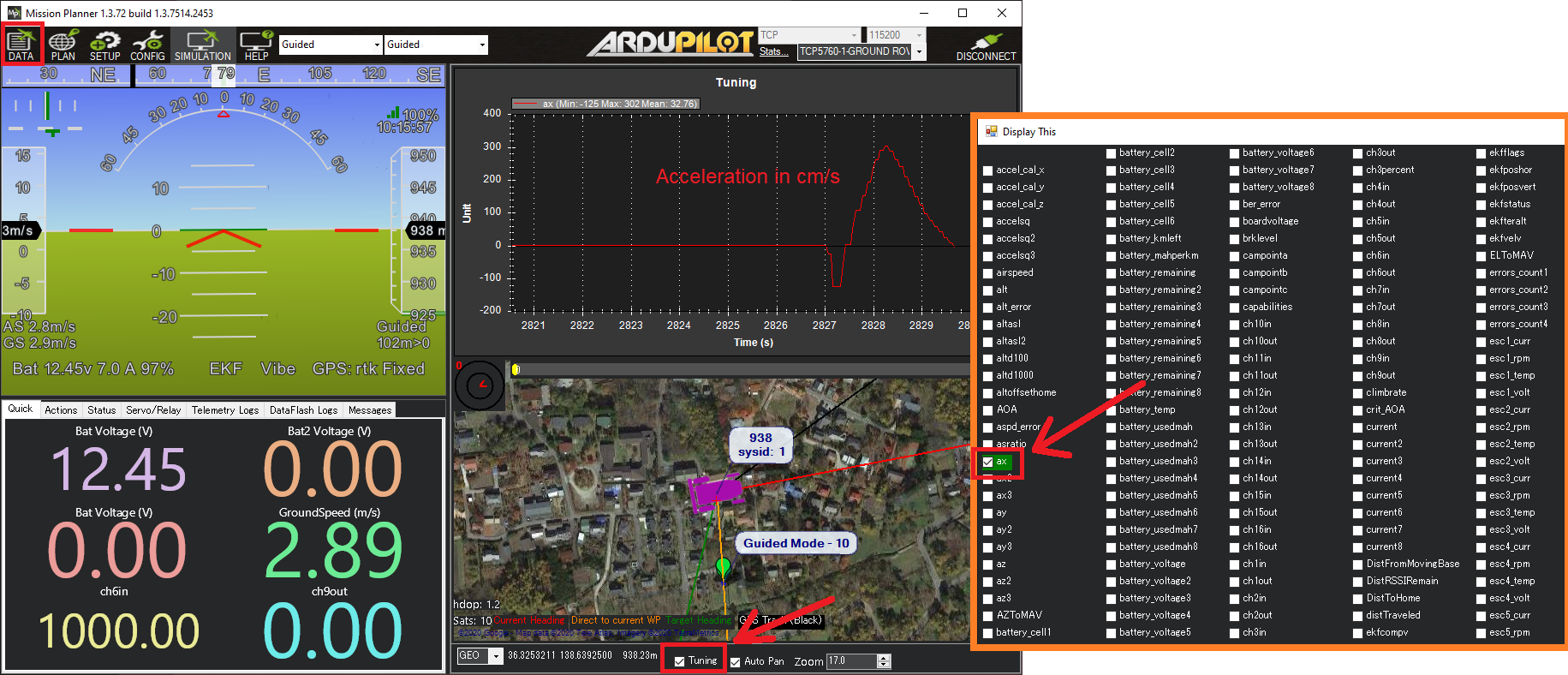This screenshot has width=1568, height=675.
Task: Open the HELP icon
Action: coord(256,45)
